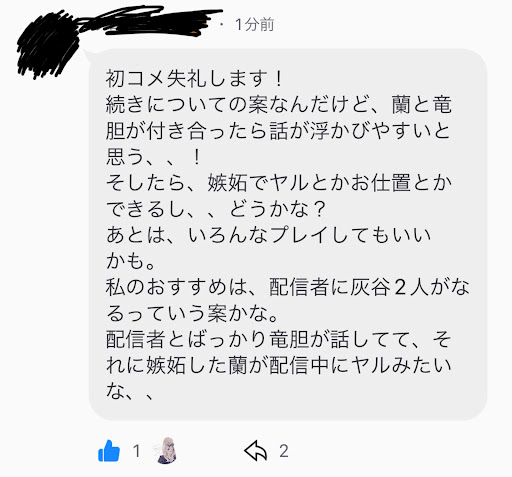512x477 pixels.
Task: Click the line "るっていう案かな。"
Action: (x=192, y=313)
